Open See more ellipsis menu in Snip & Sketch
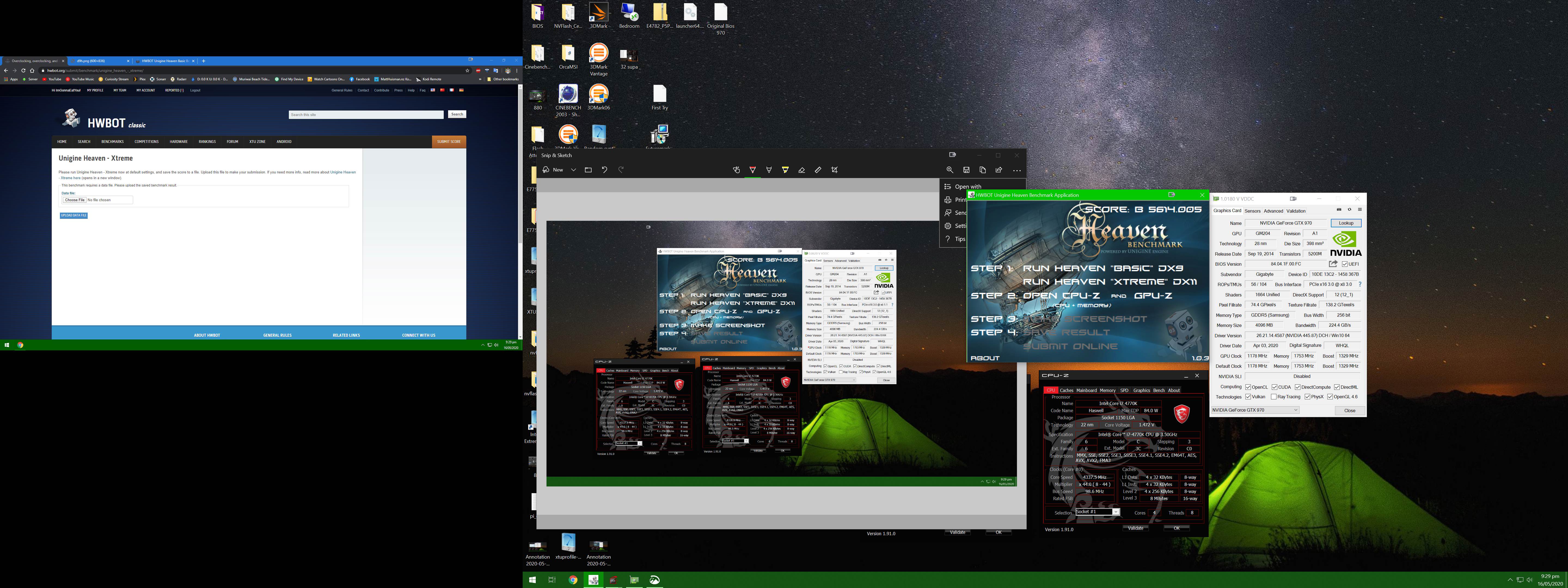Screen dimensions: 1568x588 pyautogui.click(x=1016, y=170)
